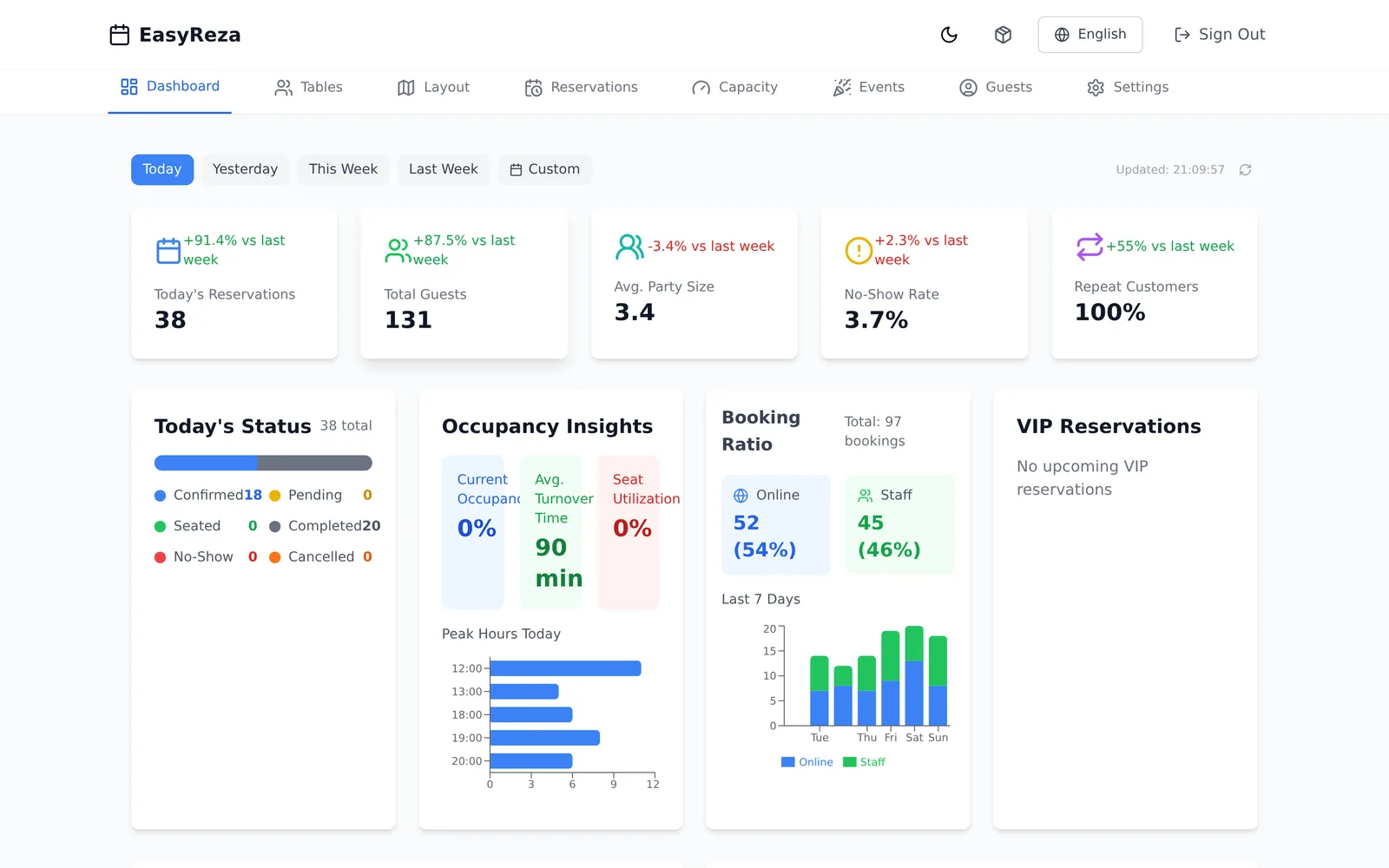Image resolution: width=1389 pixels, height=868 pixels.
Task: Open the English language selector
Action: 1090,35
